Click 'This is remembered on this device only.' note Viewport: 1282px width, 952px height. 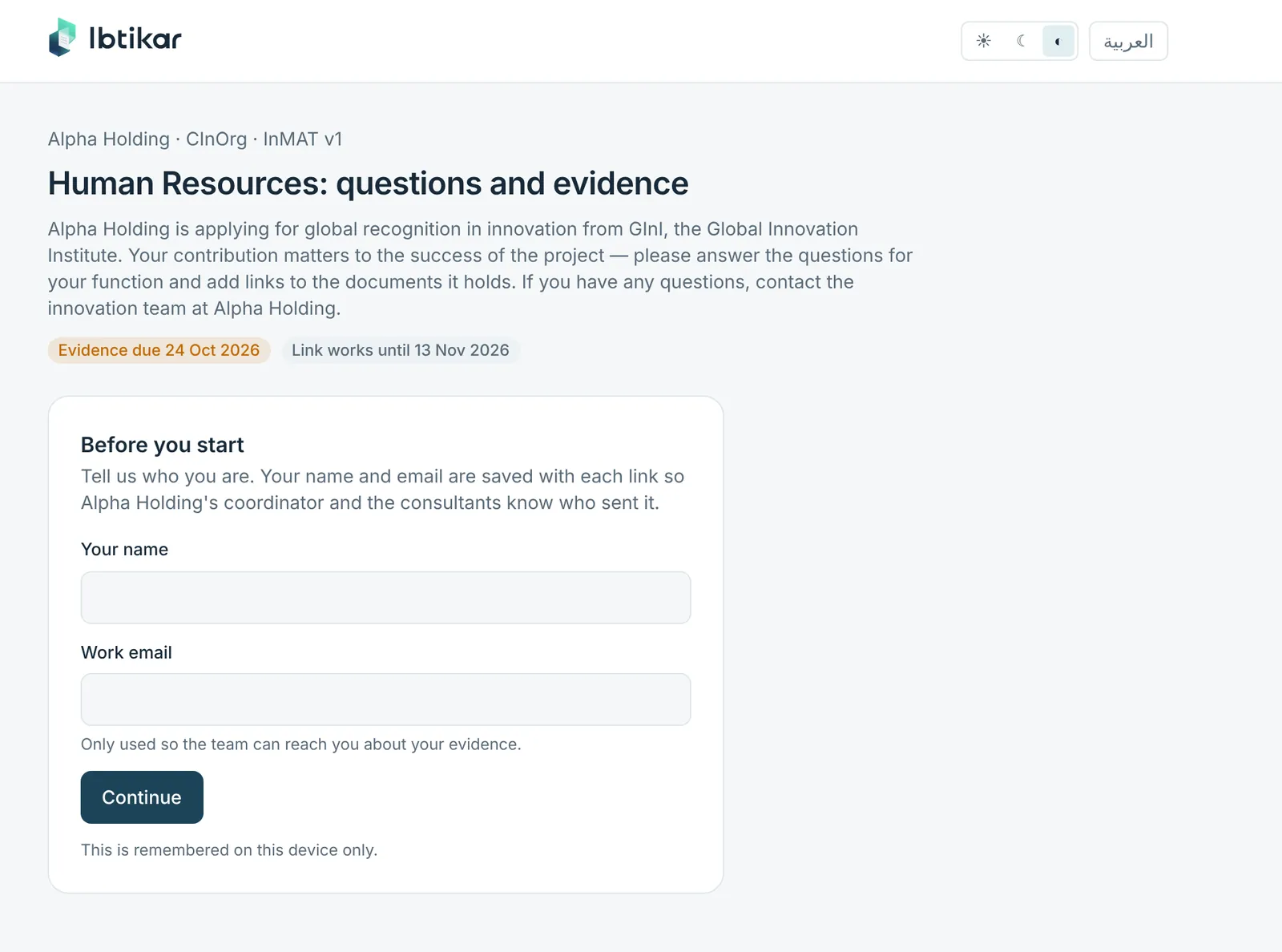click(x=229, y=850)
